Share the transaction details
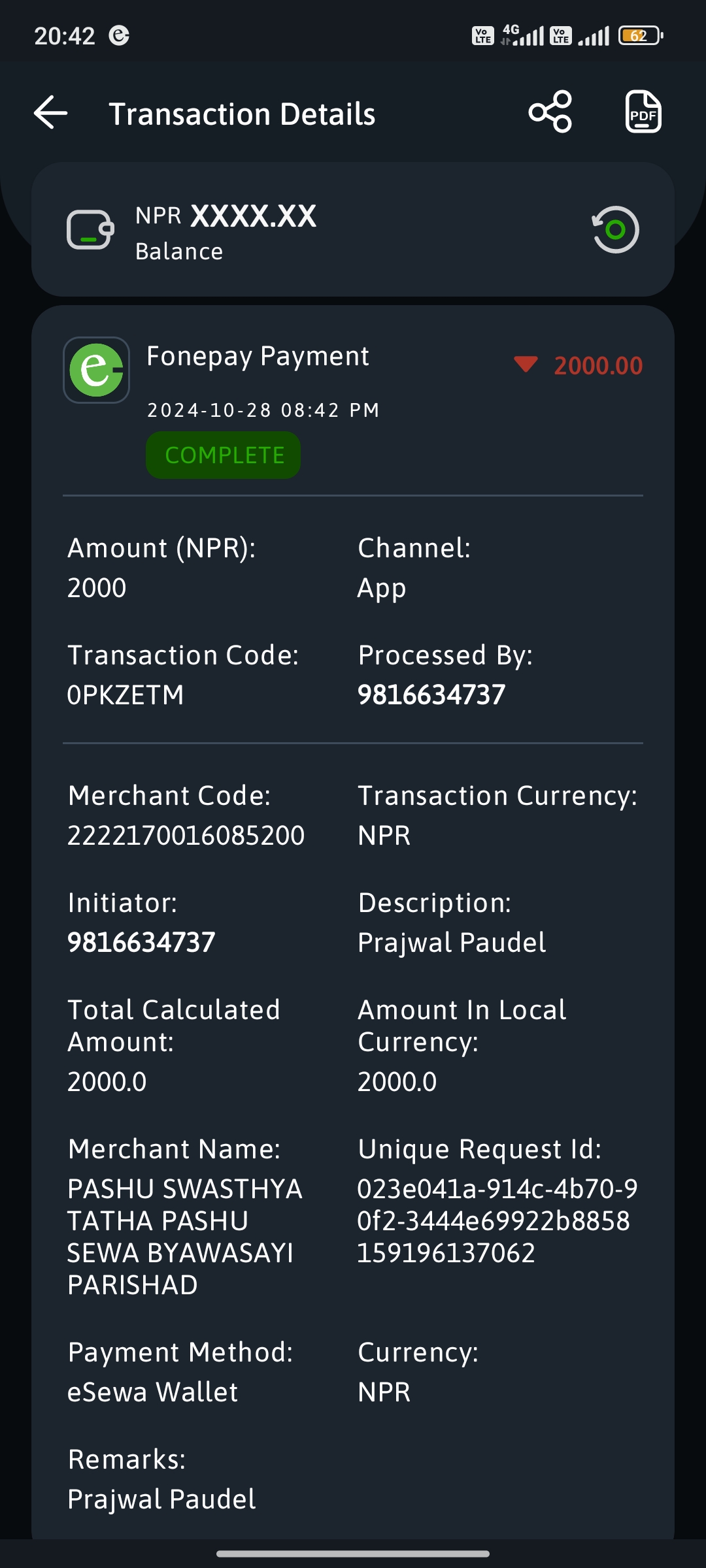706x1568 pixels. (x=550, y=112)
